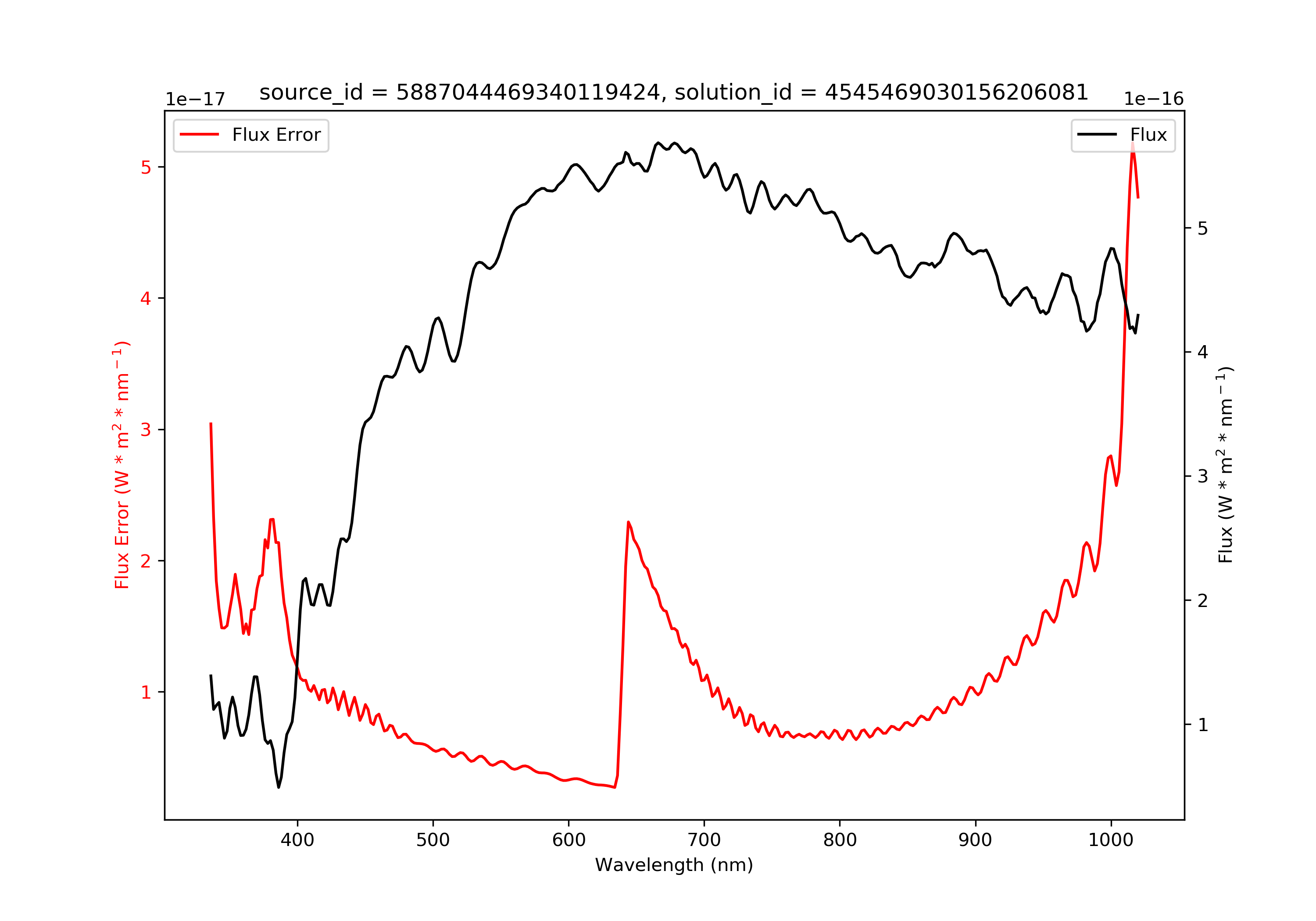The width and height of the screenshot is (1316, 921).
Task: Click the 600 tick on wavelength axis
Action: tap(569, 840)
